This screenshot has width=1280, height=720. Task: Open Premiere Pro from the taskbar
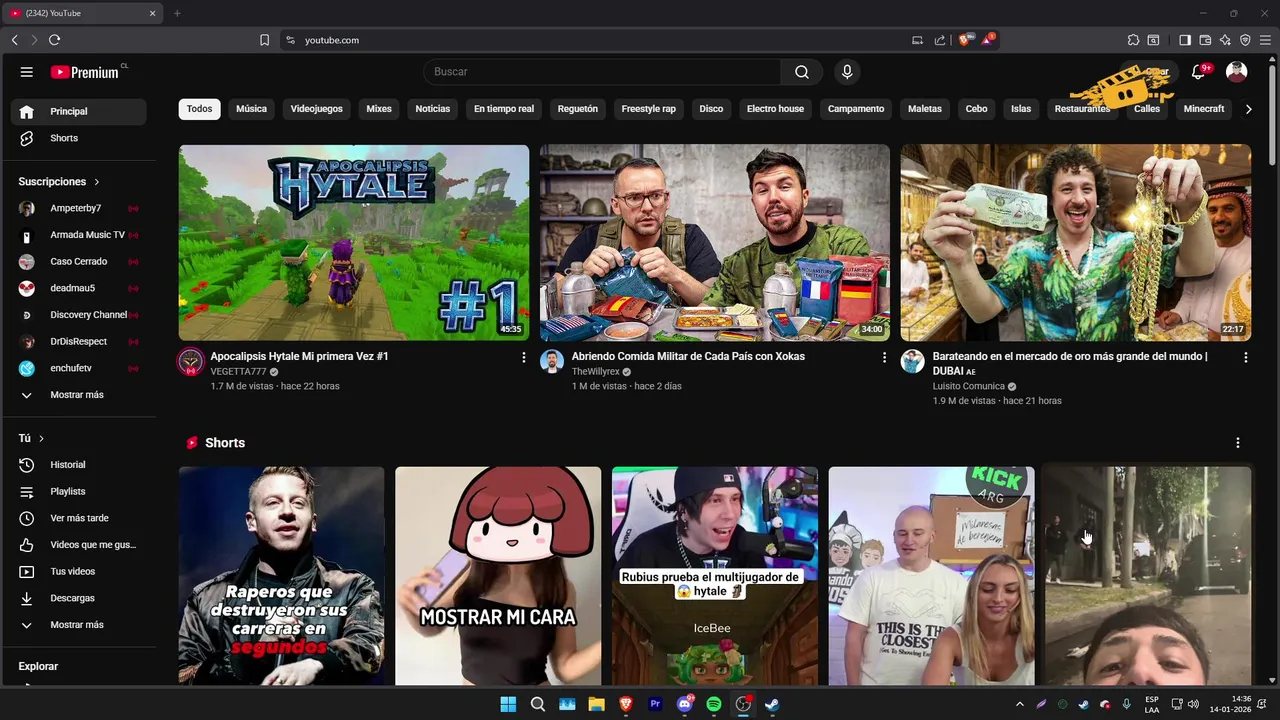click(655, 704)
